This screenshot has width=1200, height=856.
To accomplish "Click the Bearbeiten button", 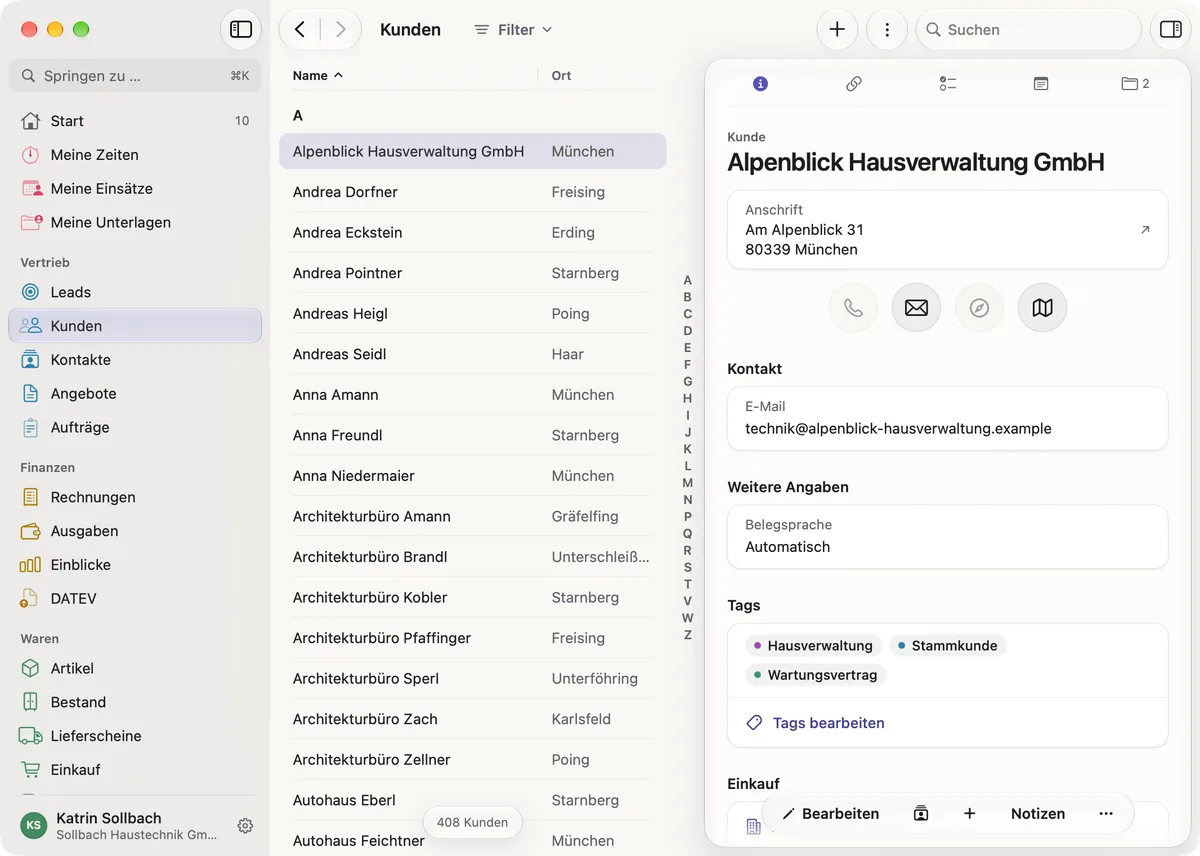I will [830, 814].
